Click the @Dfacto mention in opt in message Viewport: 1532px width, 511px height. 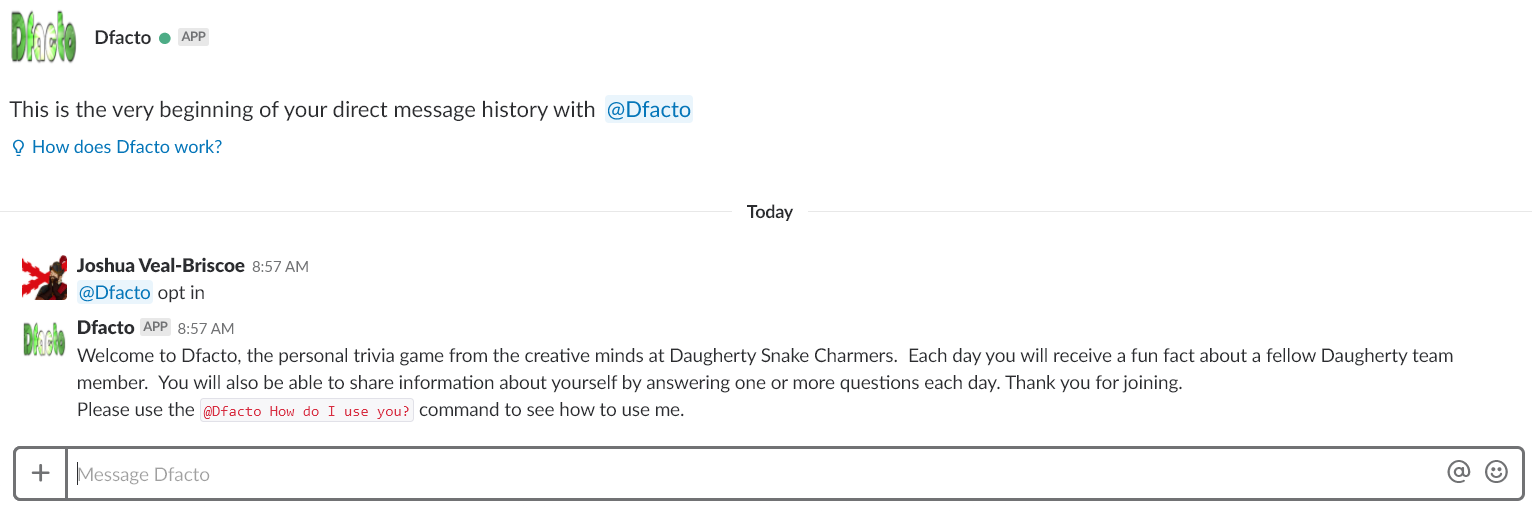(115, 292)
